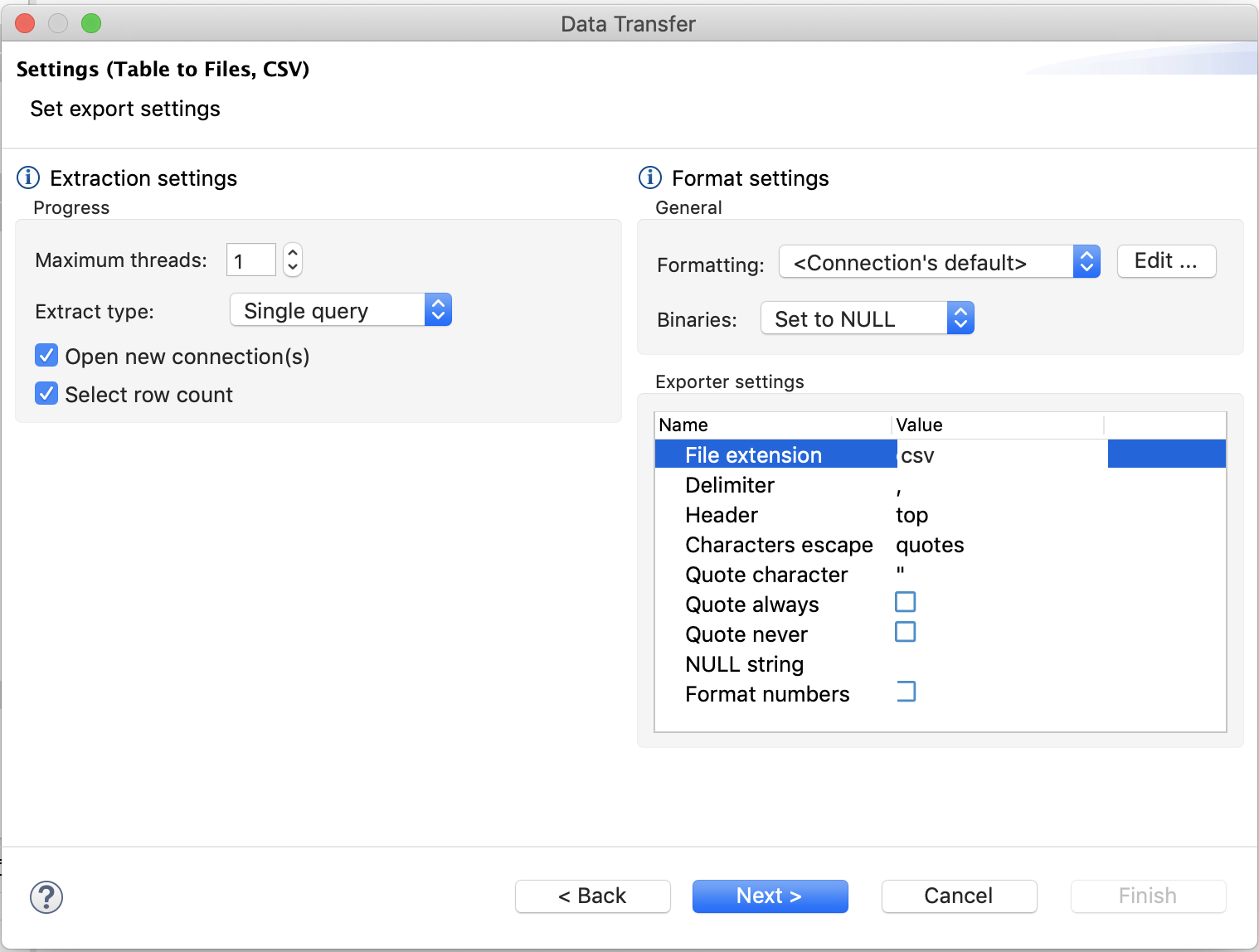
Task: Enable the Quote always checkbox
Action: tap(906, 602)
